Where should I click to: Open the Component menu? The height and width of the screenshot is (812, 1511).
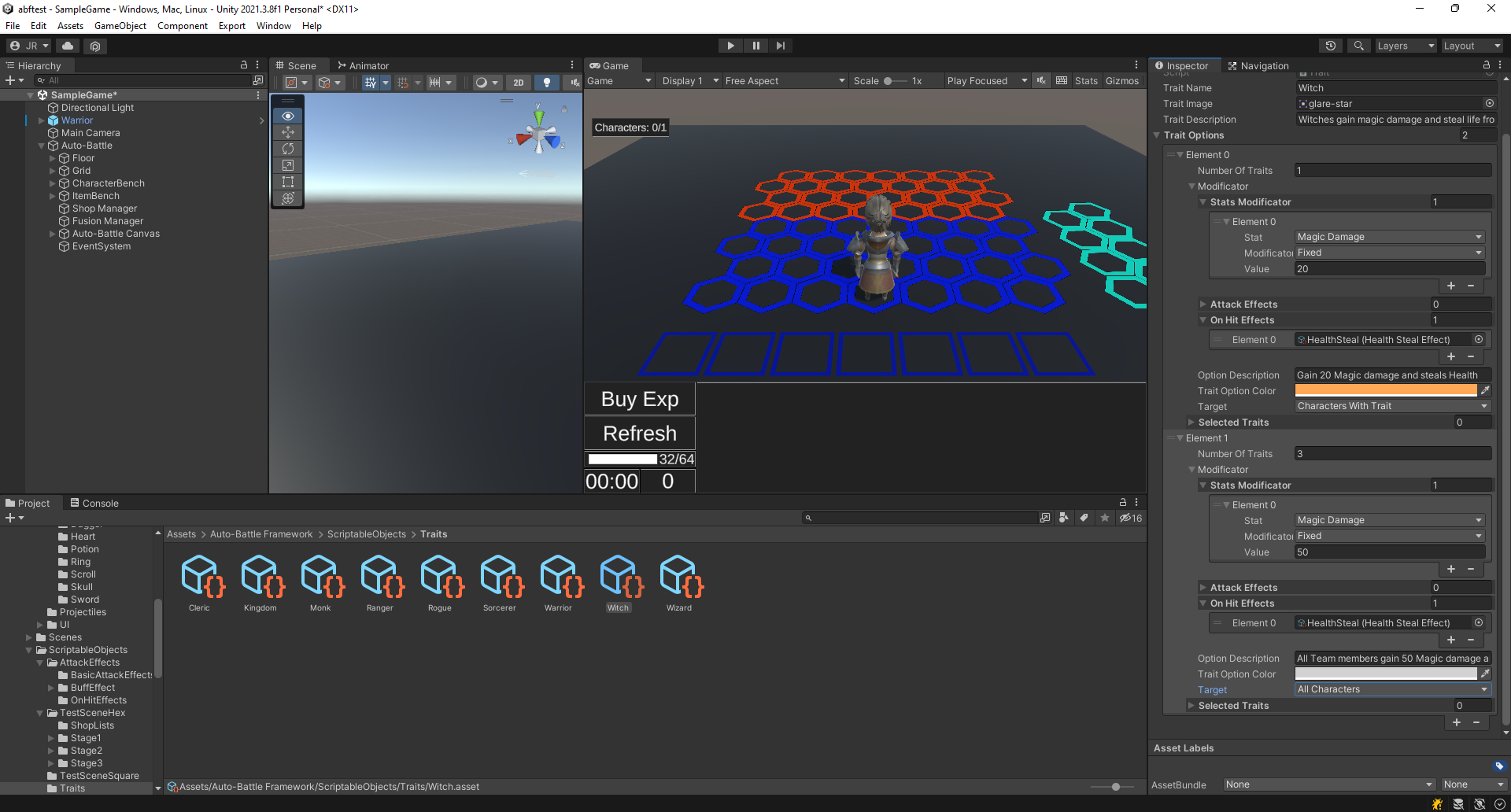183,26
